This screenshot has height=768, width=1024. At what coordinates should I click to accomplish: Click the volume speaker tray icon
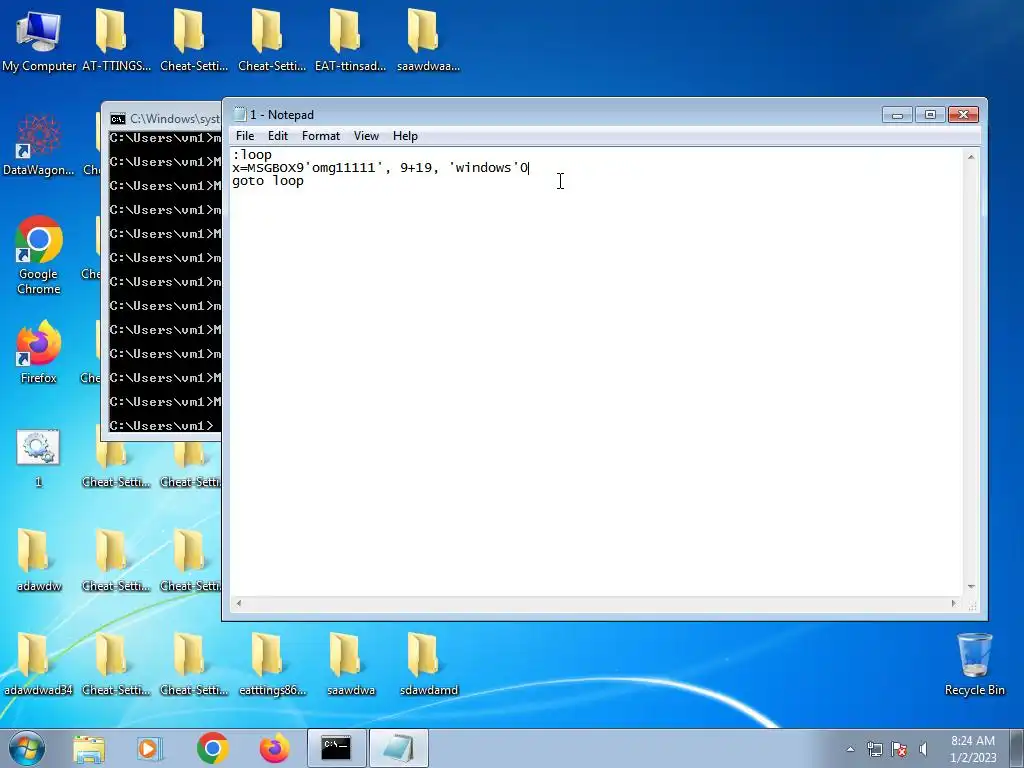(x=923, y=749)
